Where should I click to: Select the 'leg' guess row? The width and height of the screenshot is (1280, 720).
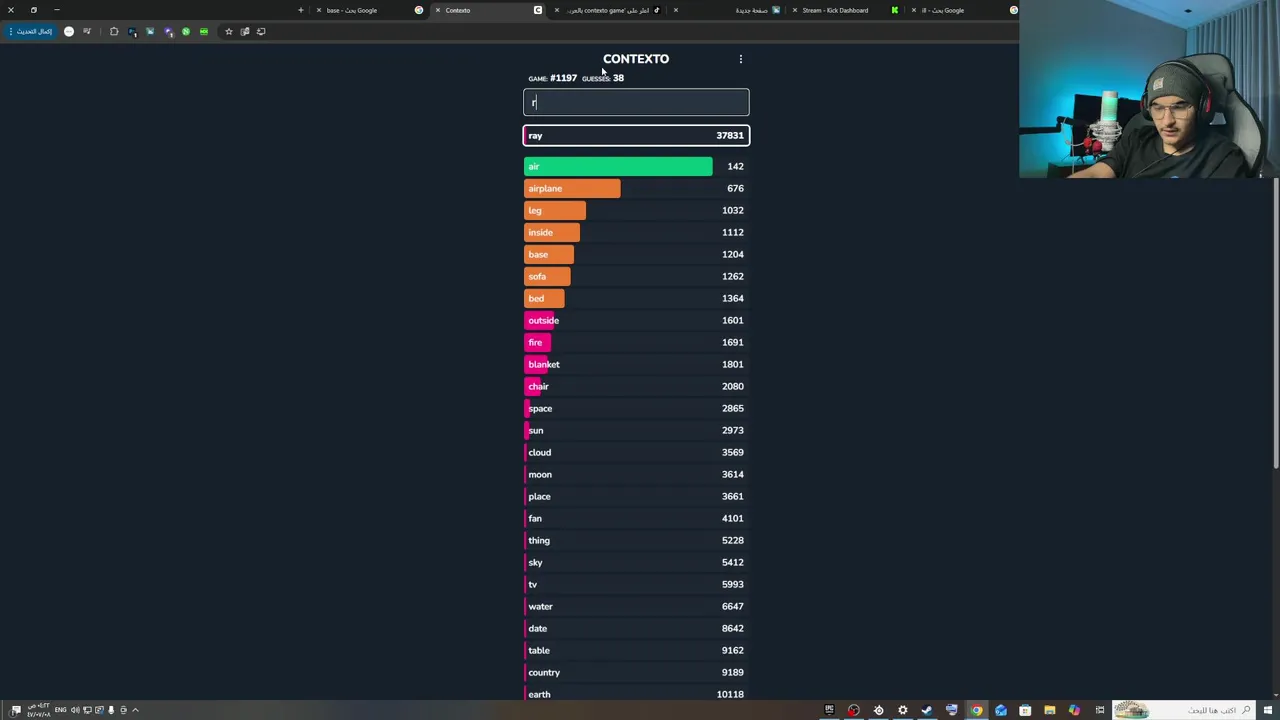[636, 210]
